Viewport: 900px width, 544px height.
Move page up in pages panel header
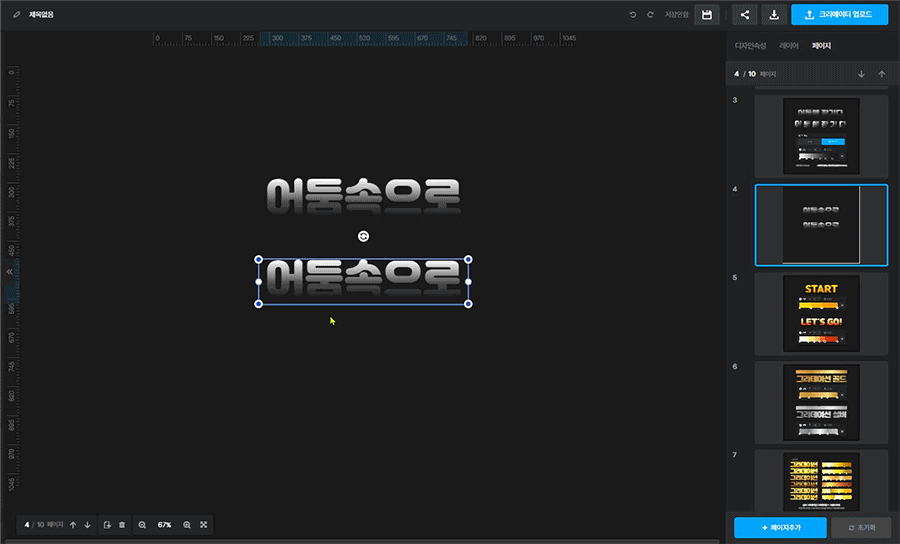881,74
